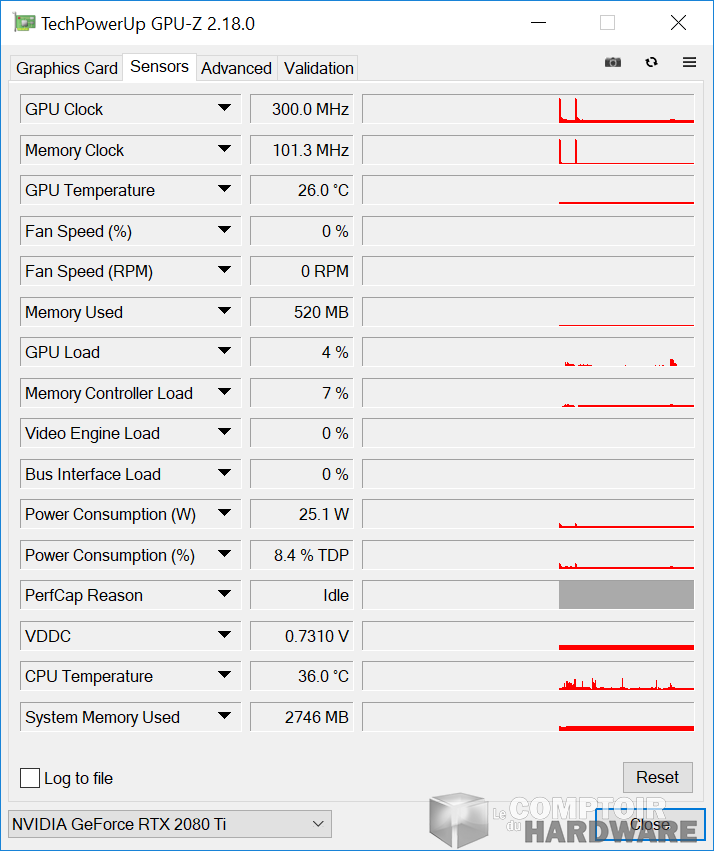The image size is (714, 851).
Task: Open the Memory Used sensor dropdown
Action: tap(225, 312)
